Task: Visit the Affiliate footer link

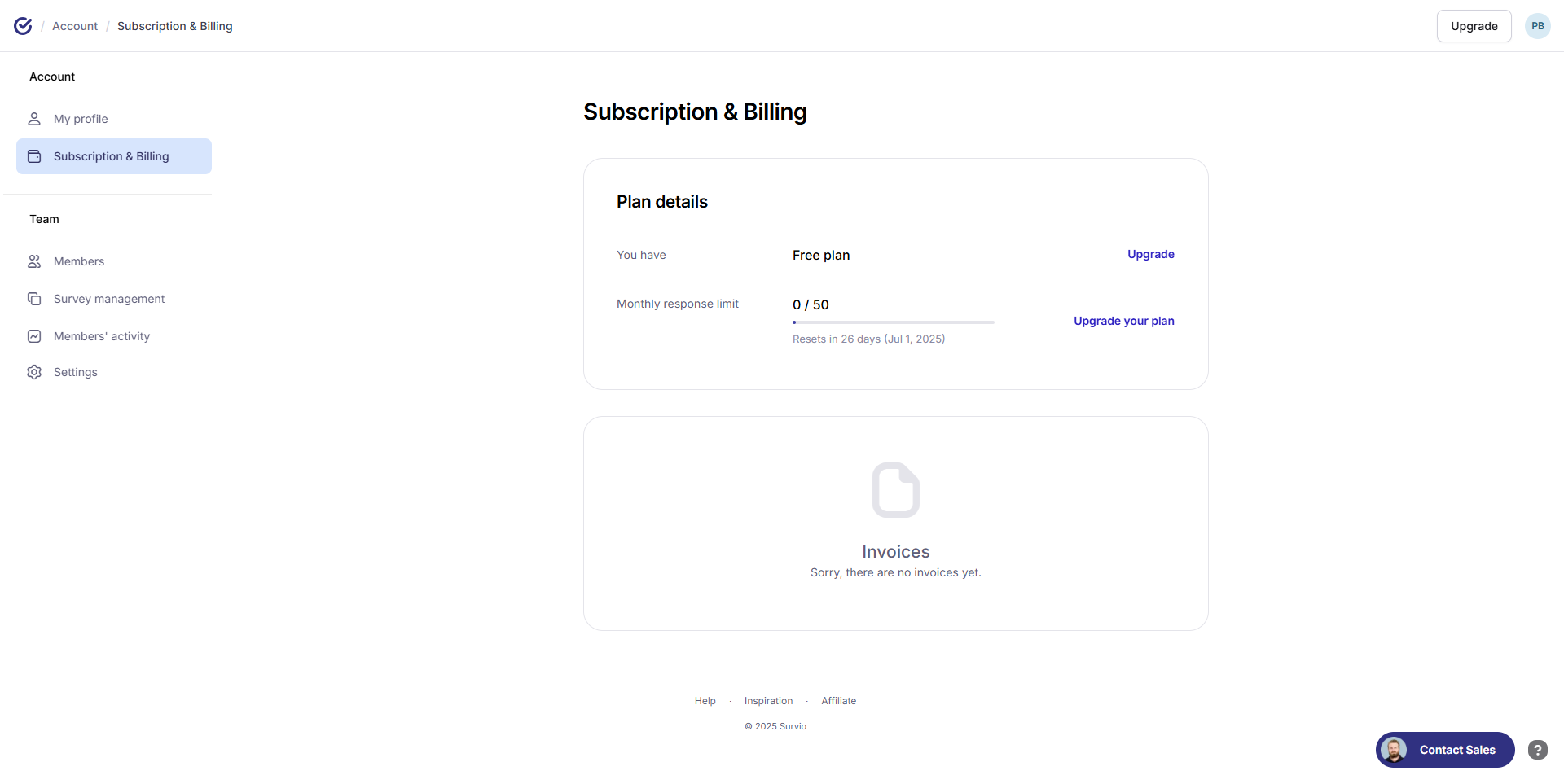Action: 838,701
